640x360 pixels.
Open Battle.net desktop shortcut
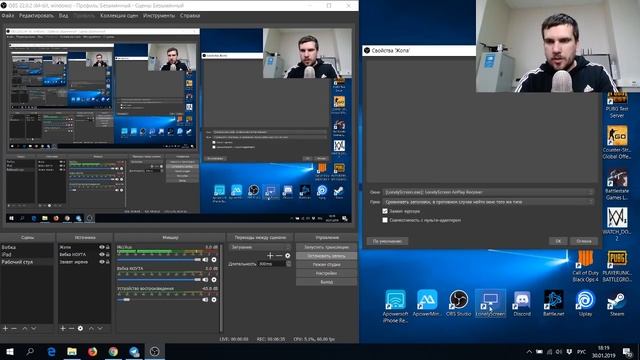coord(553,303)
